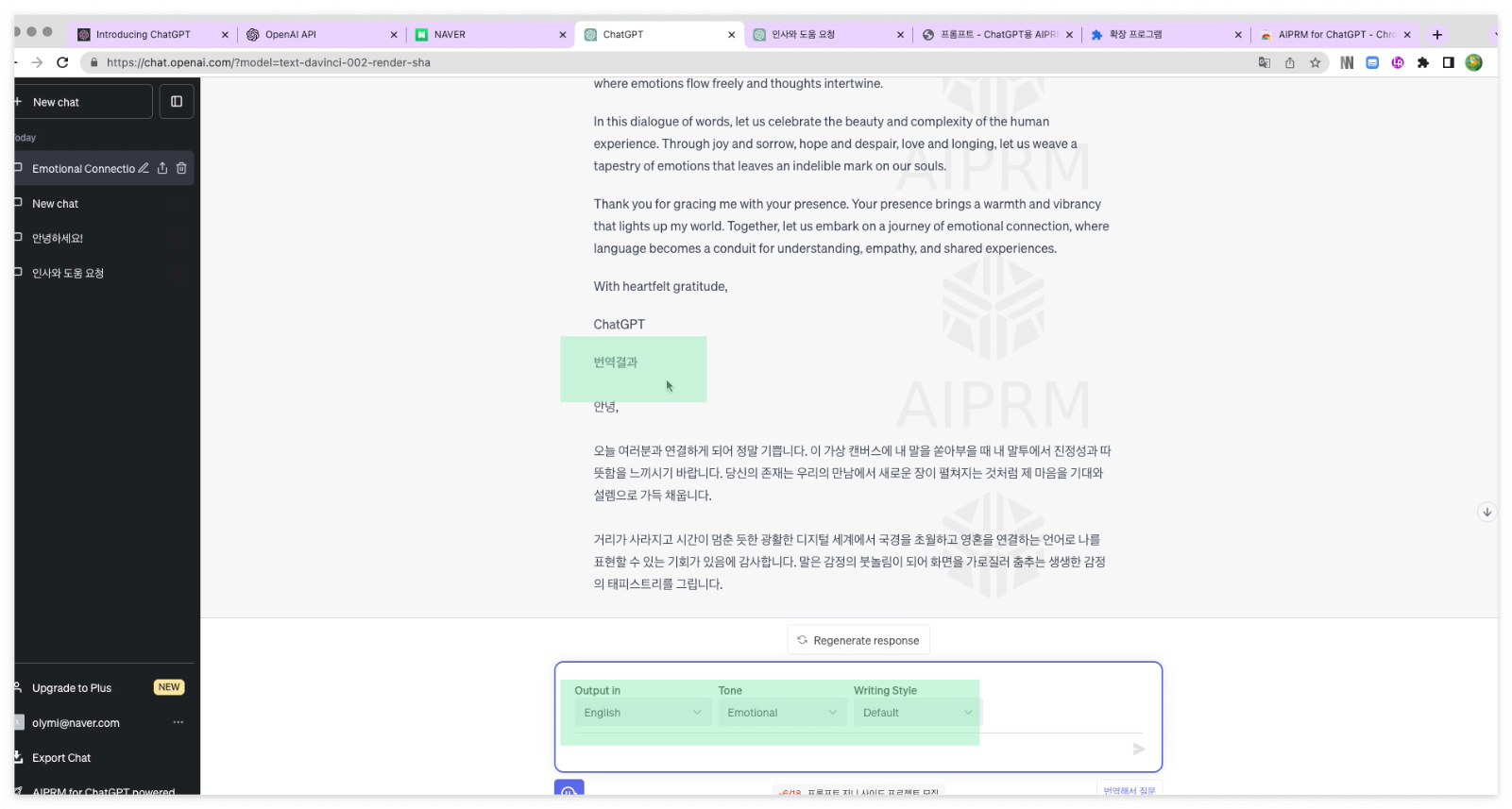Hide the sidebar using the panel icon

177,101
